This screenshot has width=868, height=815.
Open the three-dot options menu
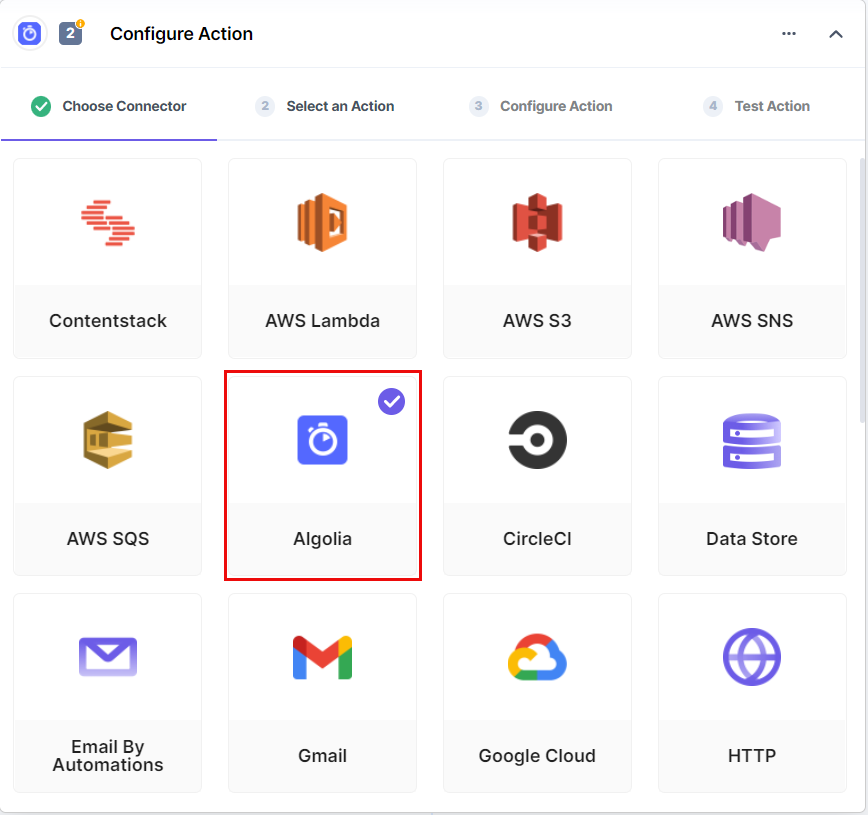[789, 33]
